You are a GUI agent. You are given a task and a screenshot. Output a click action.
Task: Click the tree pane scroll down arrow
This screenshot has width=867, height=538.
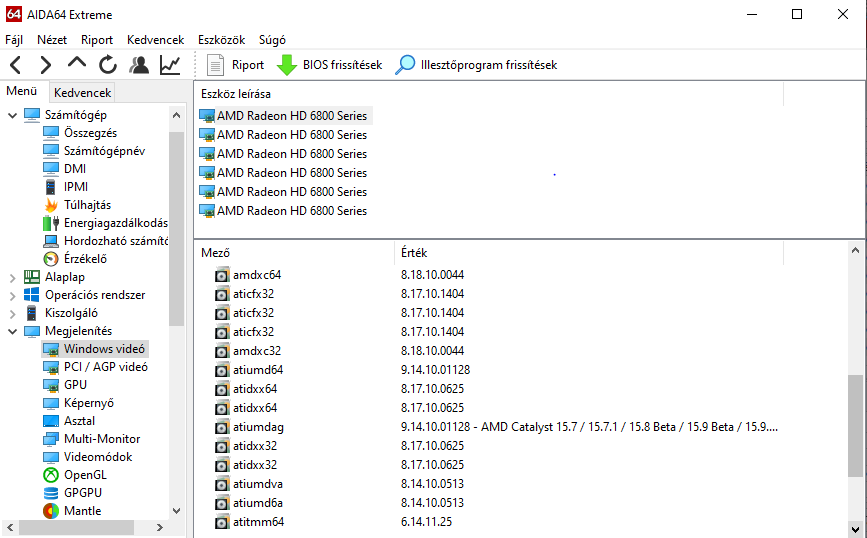click(x=176, y=511)
